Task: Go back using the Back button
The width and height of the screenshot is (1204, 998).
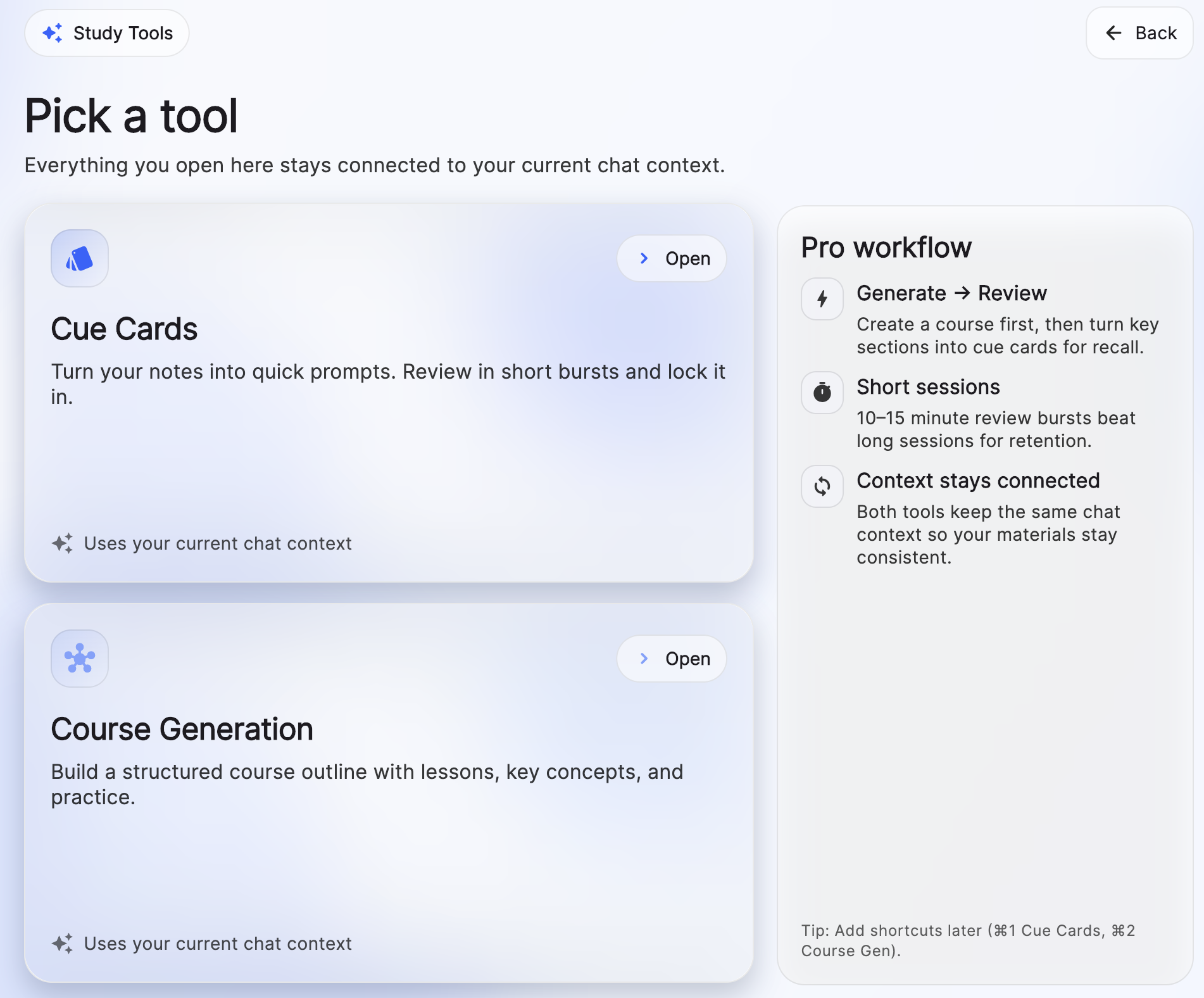Action: 1138,33
